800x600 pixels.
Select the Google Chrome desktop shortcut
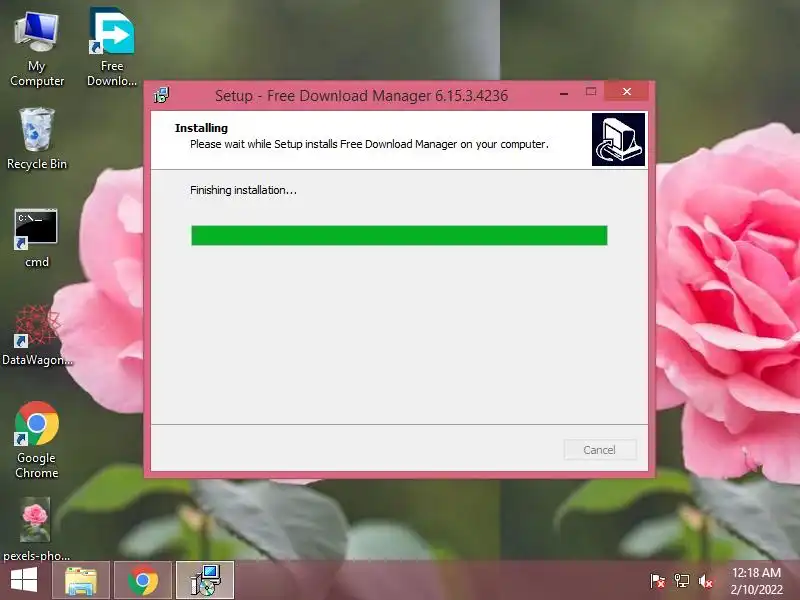click(x=37, y=440)
